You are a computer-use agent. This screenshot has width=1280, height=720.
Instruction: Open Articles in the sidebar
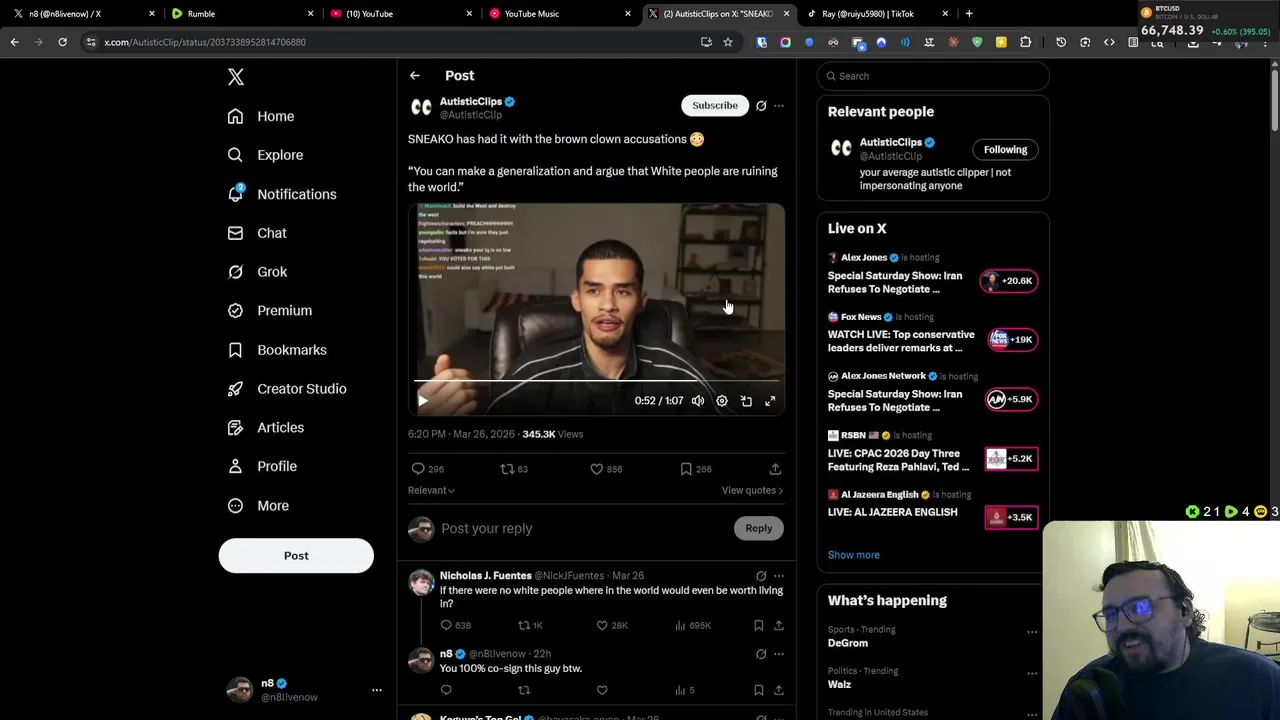click(x=265, y=428)
